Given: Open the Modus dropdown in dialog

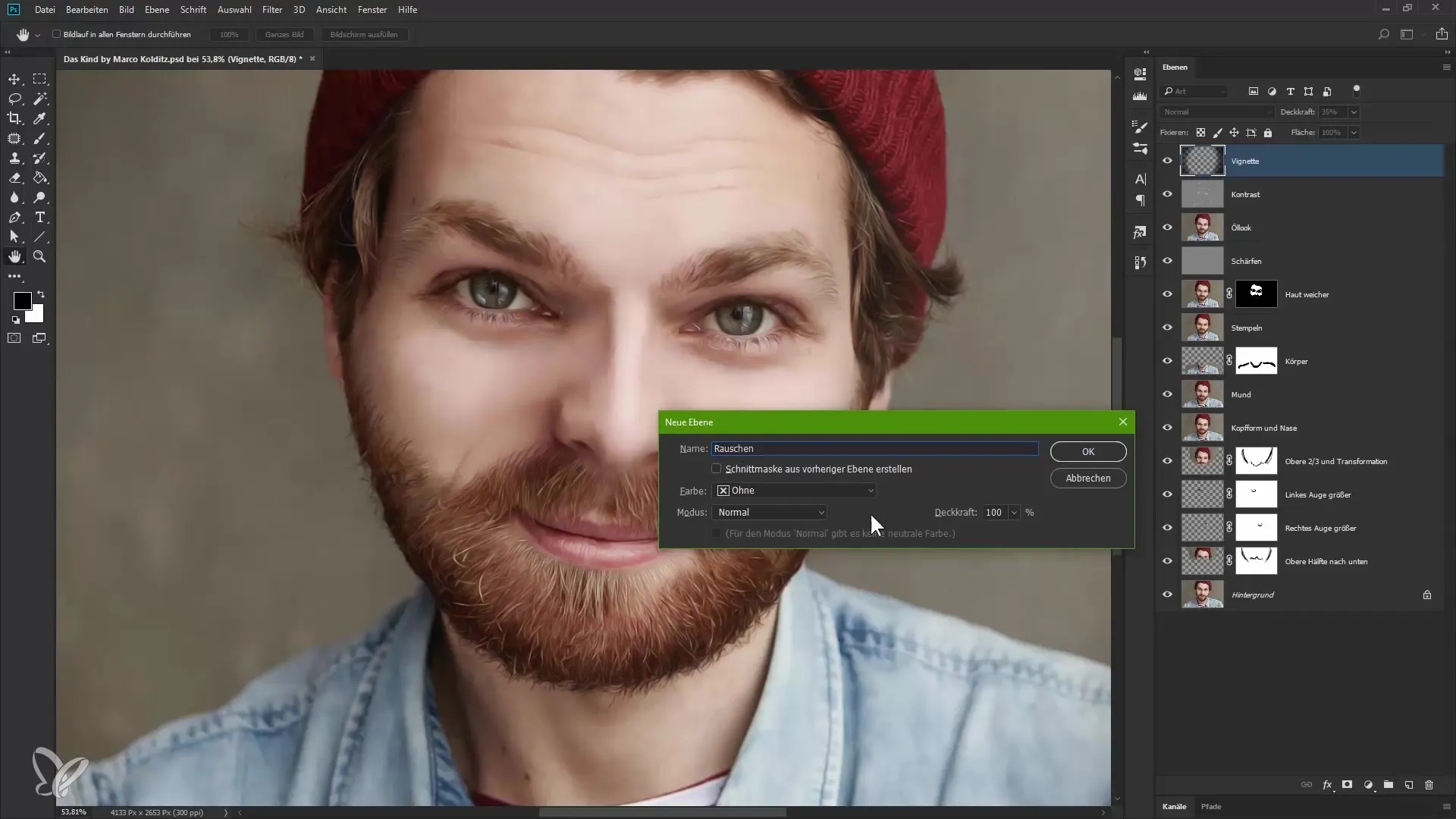Looking at the screenshot, I should pyautogui.click(x=770, y=513).
